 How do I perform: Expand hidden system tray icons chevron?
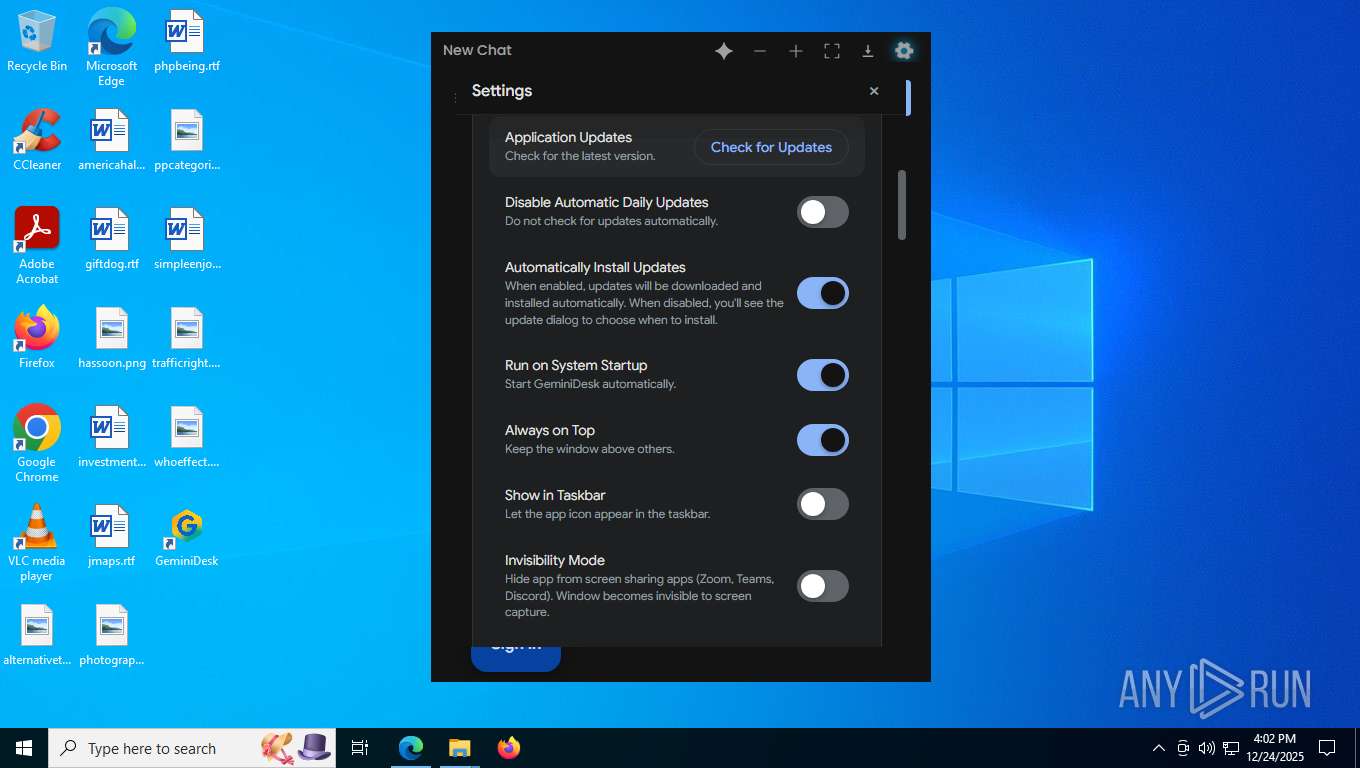[x=1159, y=748]
